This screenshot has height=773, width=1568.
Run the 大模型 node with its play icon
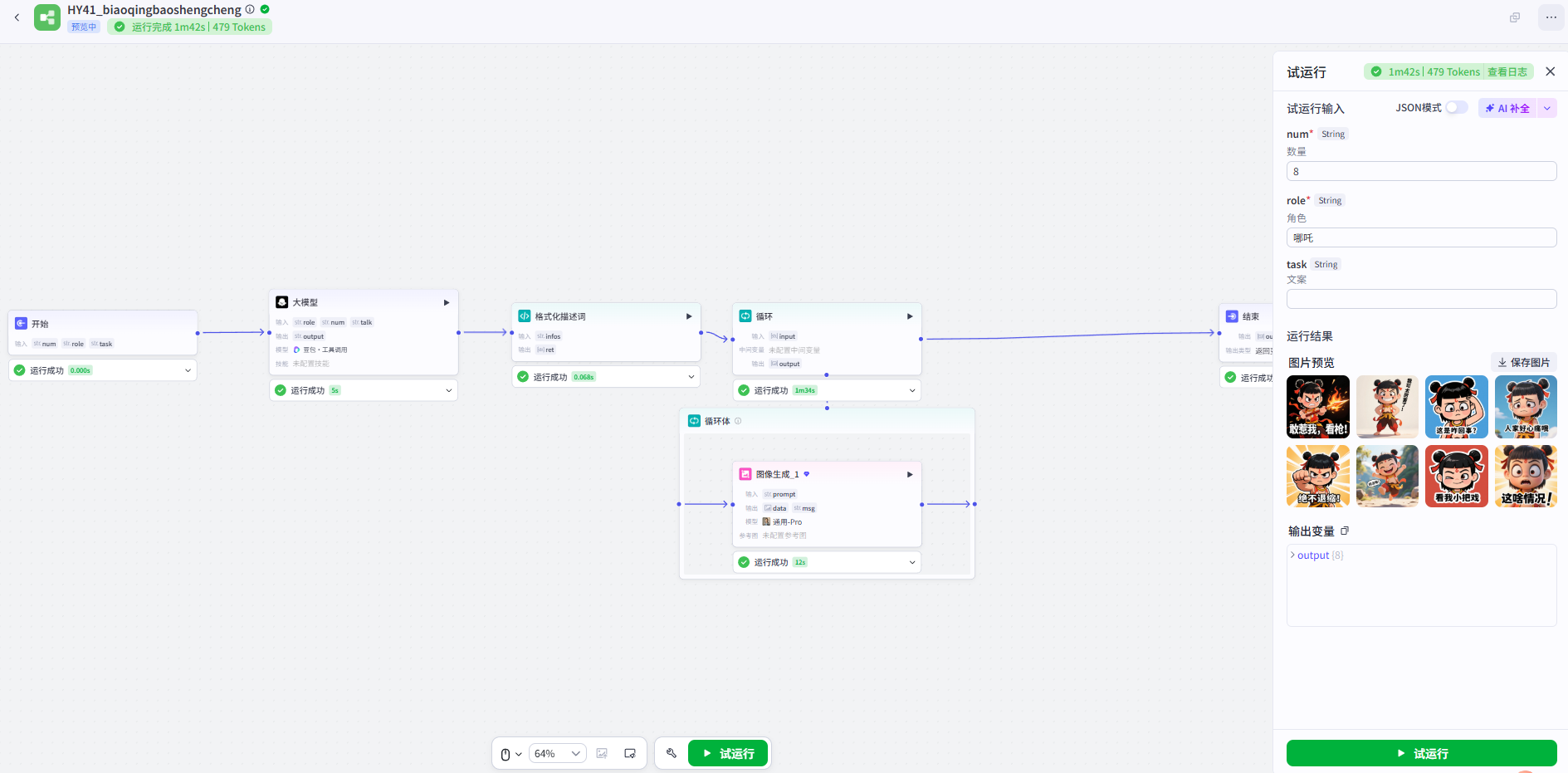pos(447,302)
